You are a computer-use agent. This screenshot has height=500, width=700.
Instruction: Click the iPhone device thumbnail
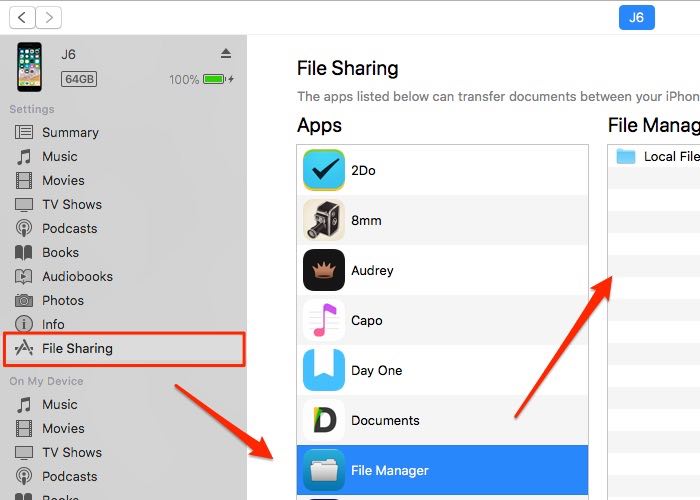pyautogui.click(x=29, y=67)
